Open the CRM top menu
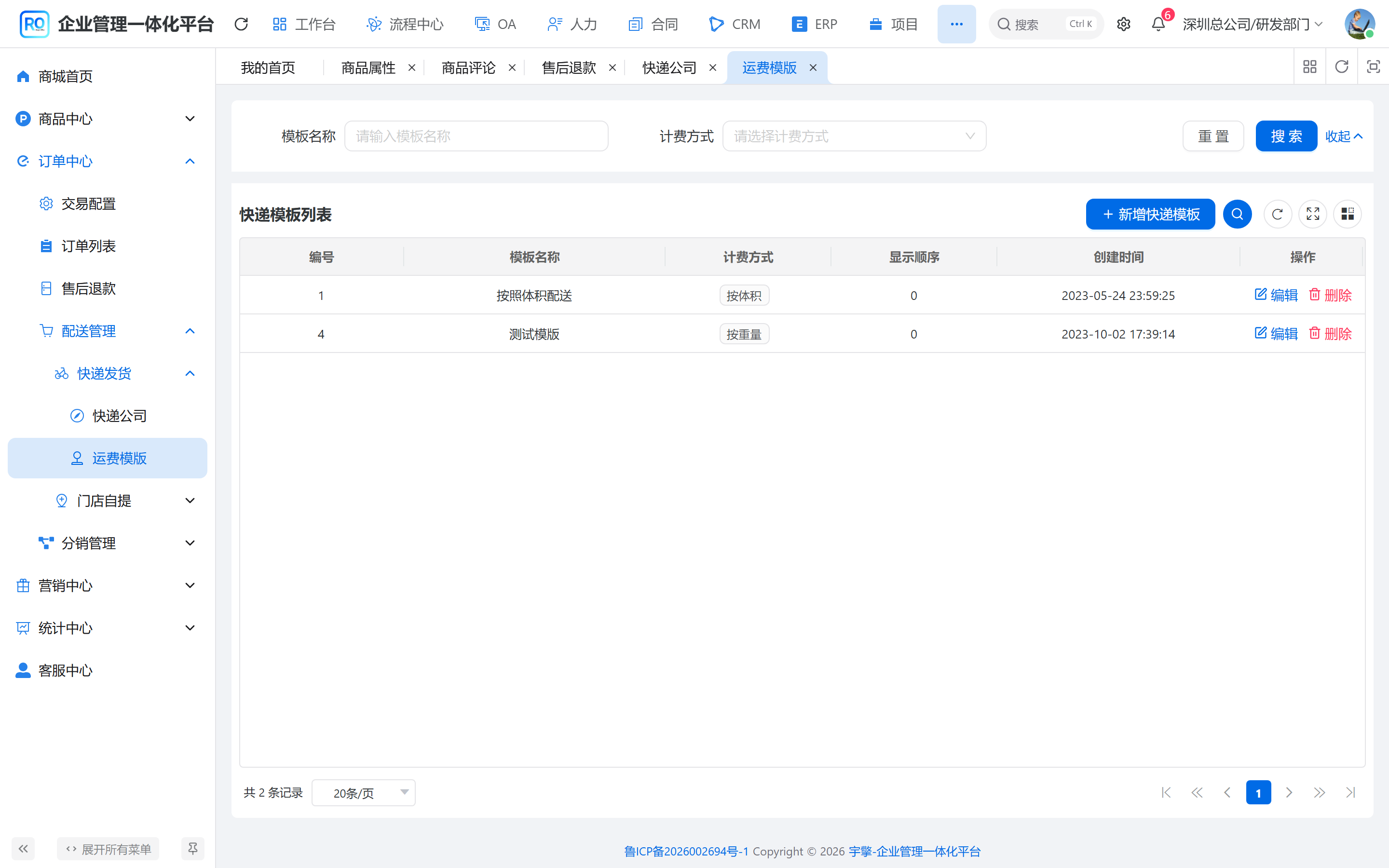The image size is (1389, 868). pos(735,24)
